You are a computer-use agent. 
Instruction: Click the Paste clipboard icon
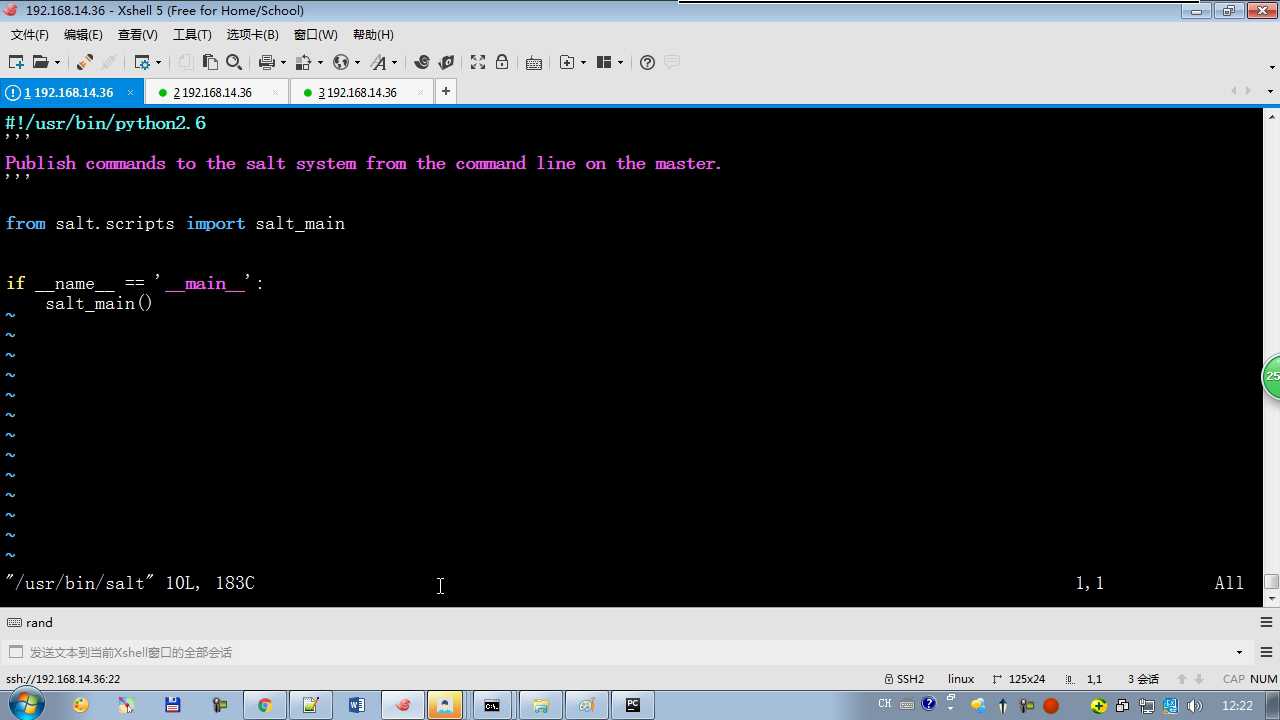tap(210, 62)
